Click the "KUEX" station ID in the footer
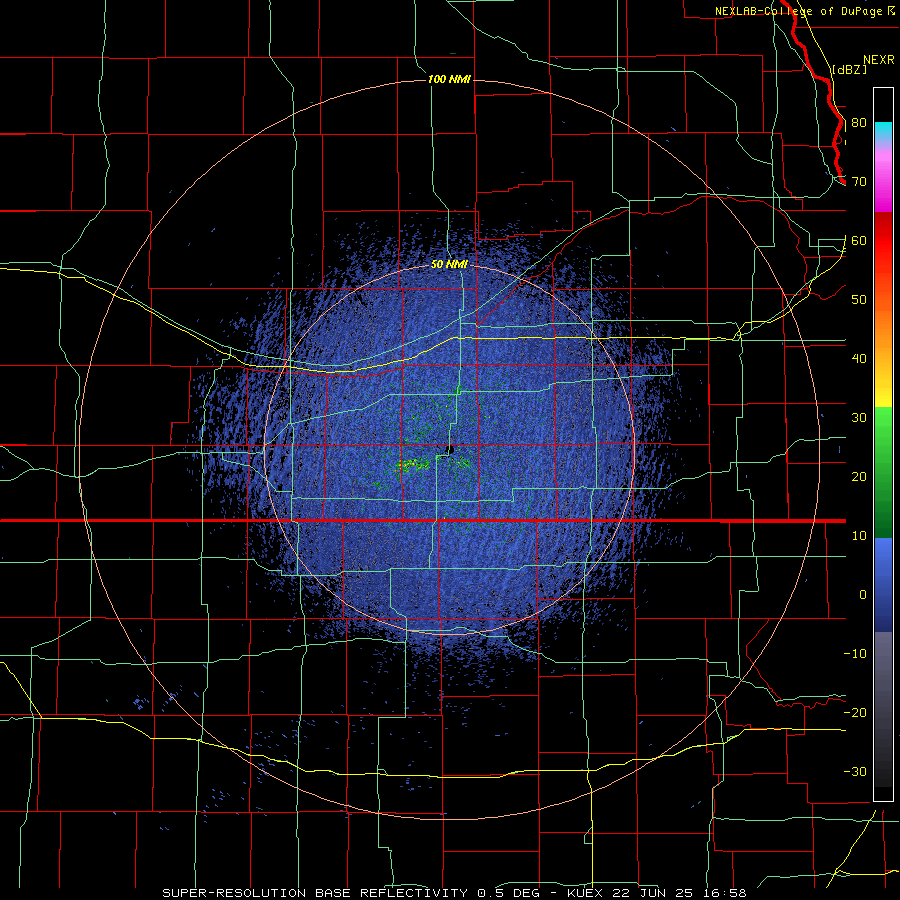900x900 pixels. click(x=583, y=893)
